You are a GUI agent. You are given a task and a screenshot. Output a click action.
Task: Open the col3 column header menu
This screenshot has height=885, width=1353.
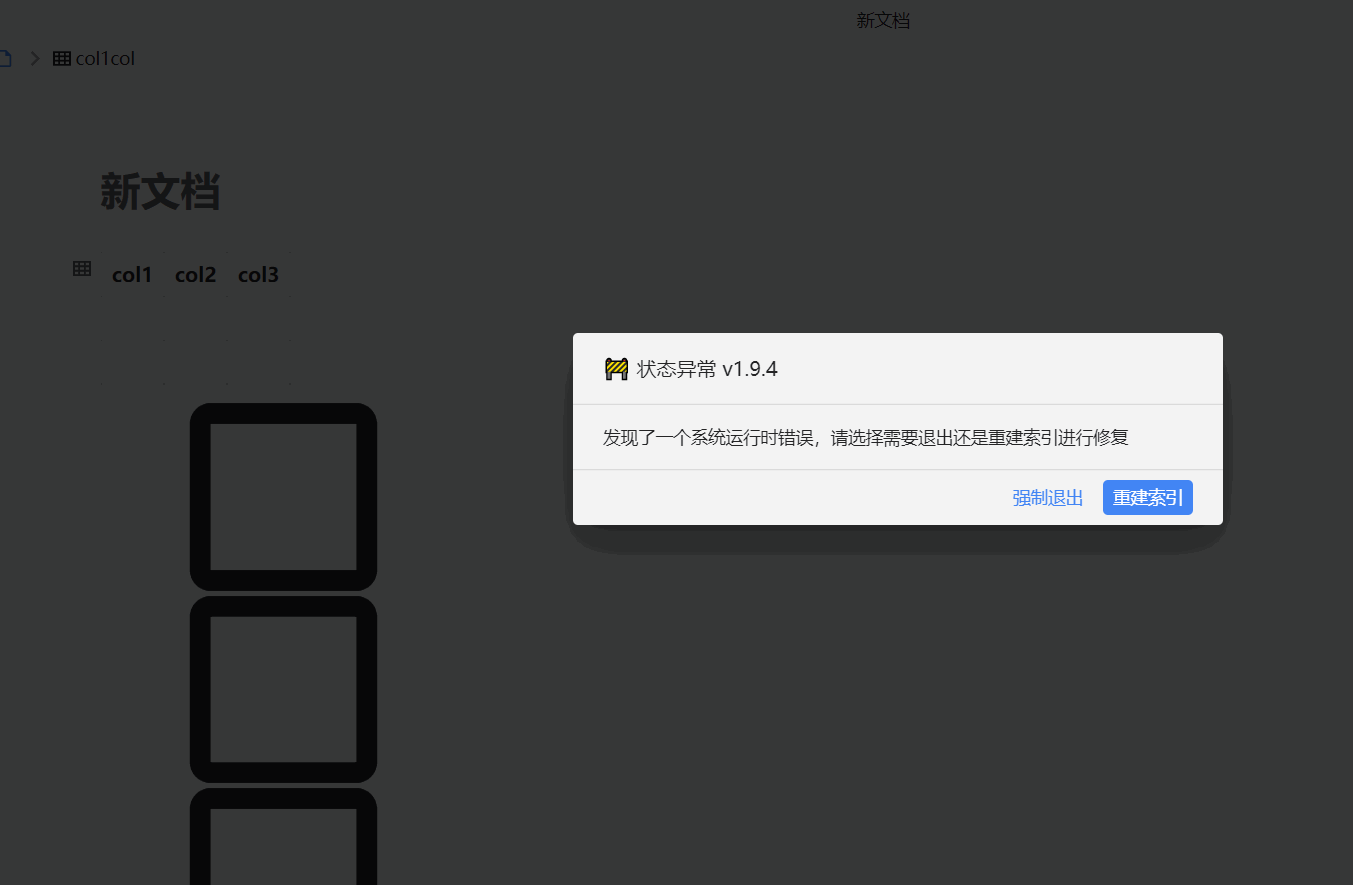click(258, 274)
